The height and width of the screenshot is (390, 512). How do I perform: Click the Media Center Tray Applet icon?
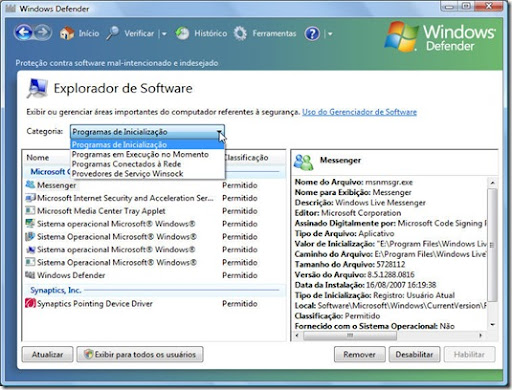pos(30,211)
